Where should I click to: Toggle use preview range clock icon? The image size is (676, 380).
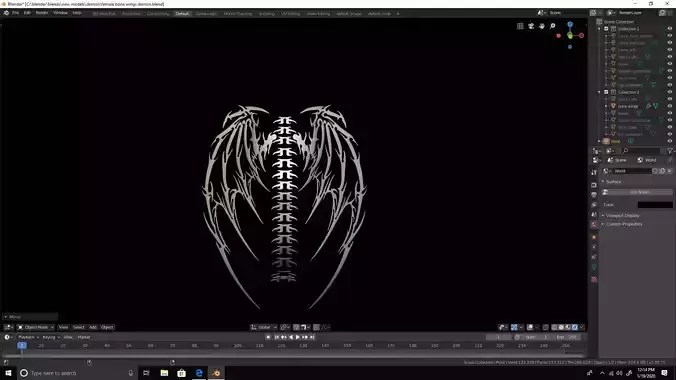(517, 337)
